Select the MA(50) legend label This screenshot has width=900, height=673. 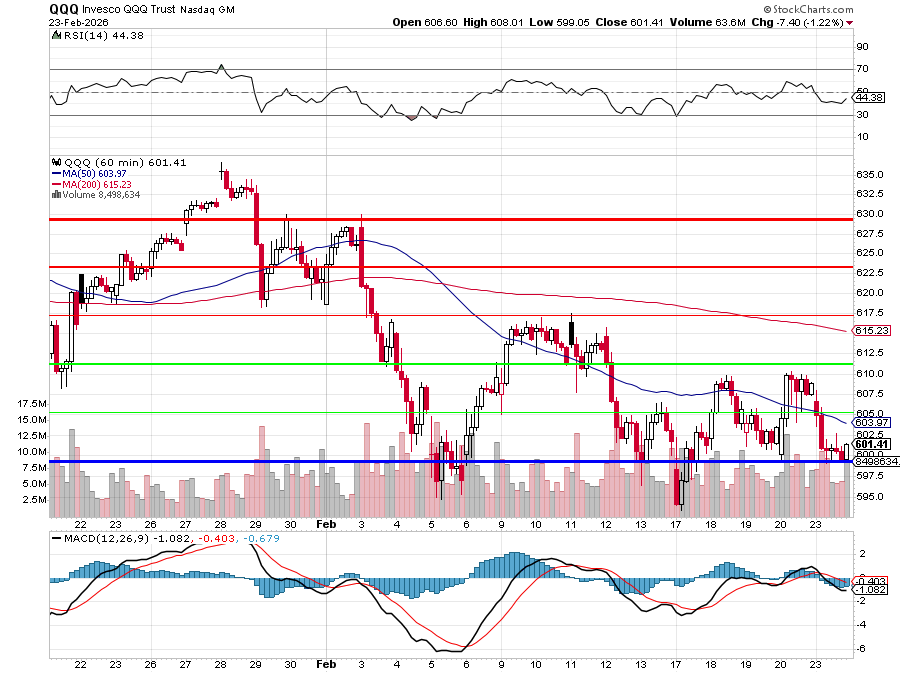tap(88, 173)
